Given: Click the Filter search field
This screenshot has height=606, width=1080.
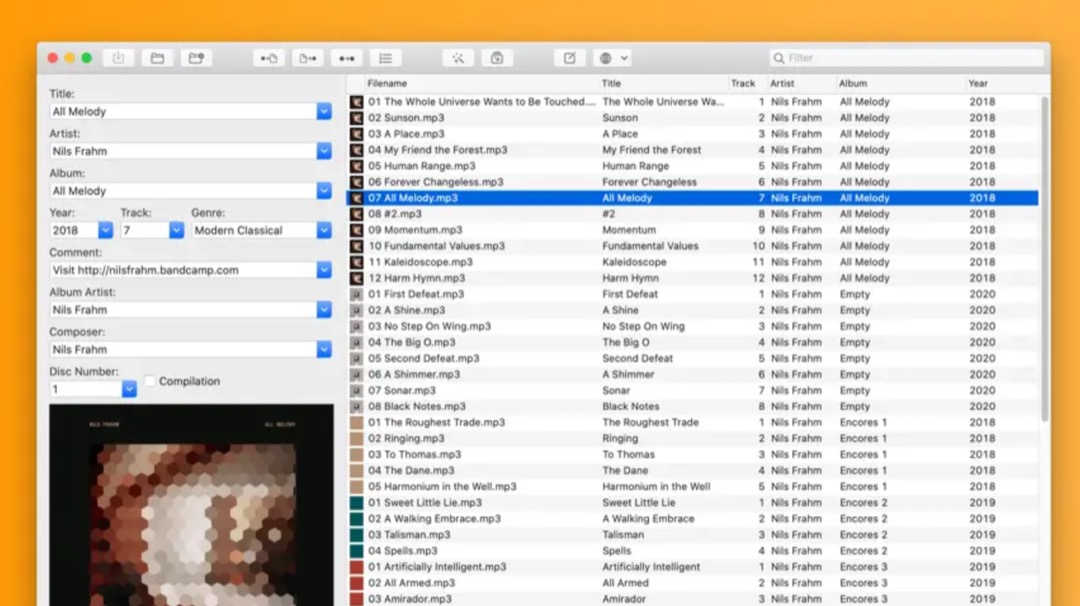Looking at the screenshot, I should point(905,58).
